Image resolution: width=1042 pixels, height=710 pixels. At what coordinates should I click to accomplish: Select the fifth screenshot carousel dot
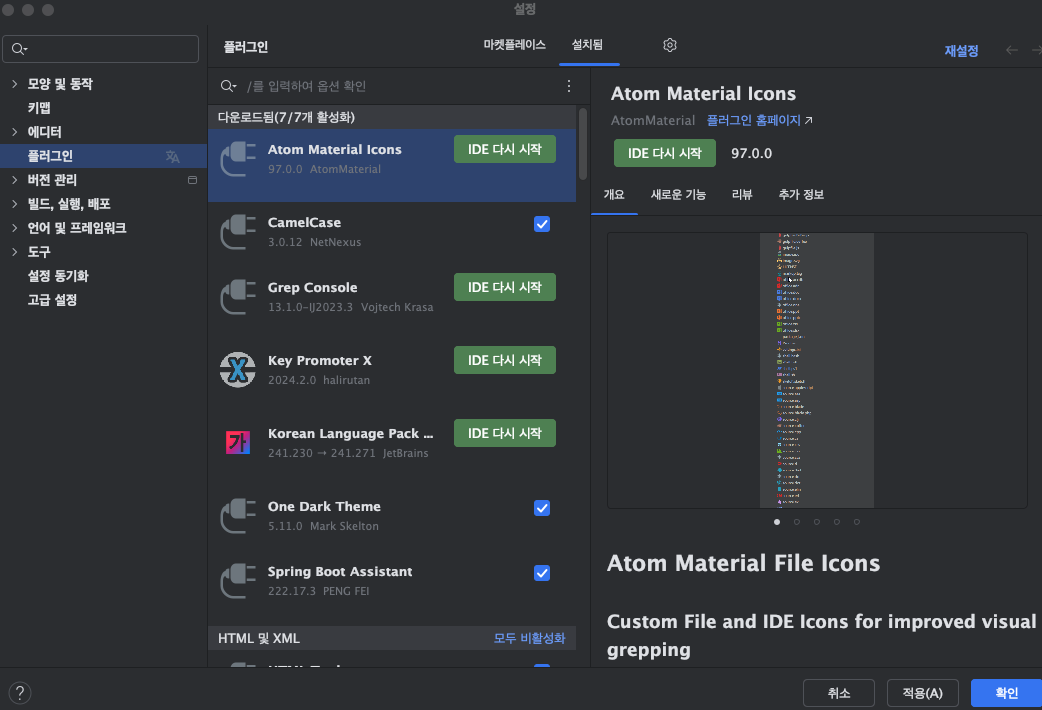click(x=857, y=522)
